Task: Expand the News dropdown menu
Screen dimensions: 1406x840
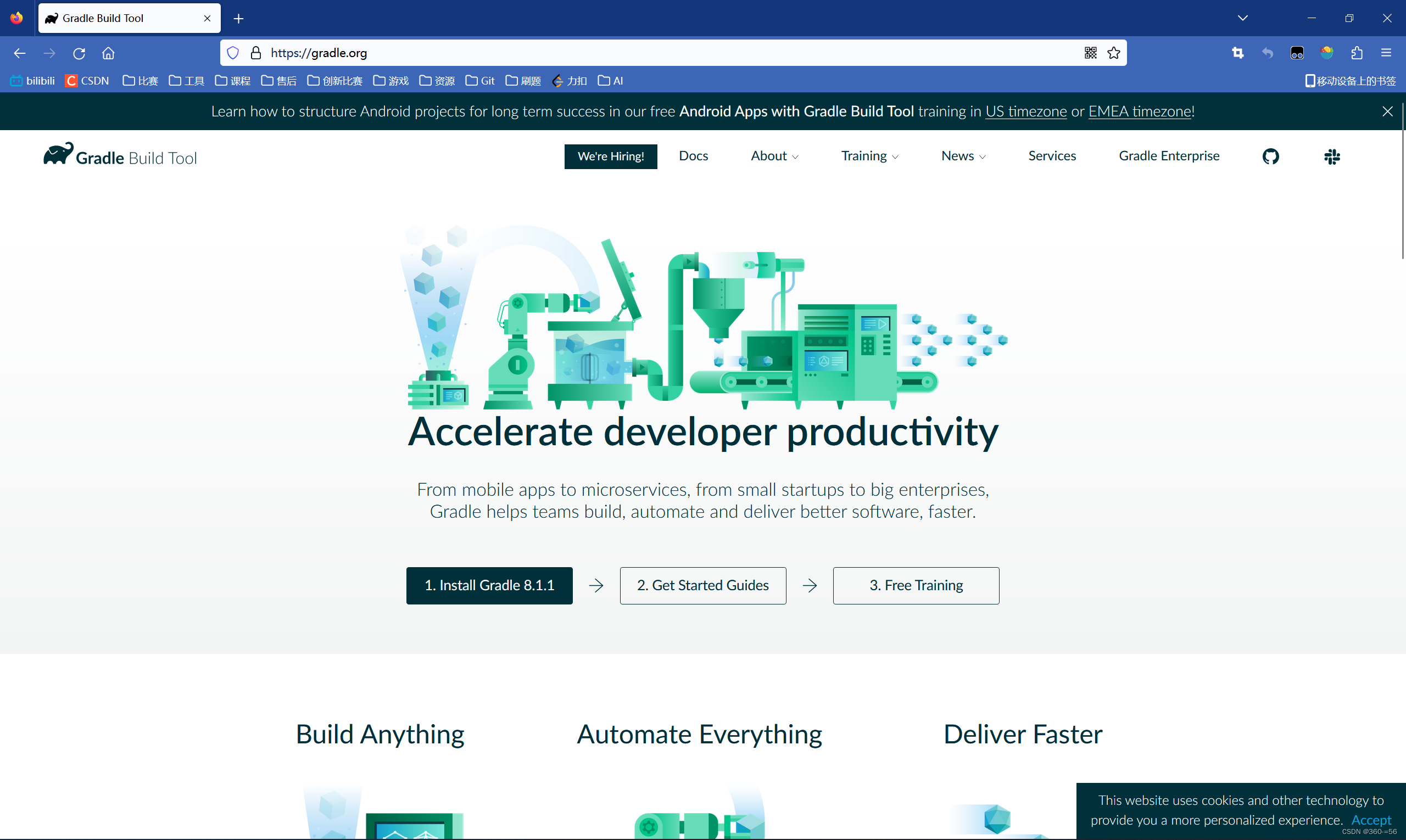Action: 963,156
